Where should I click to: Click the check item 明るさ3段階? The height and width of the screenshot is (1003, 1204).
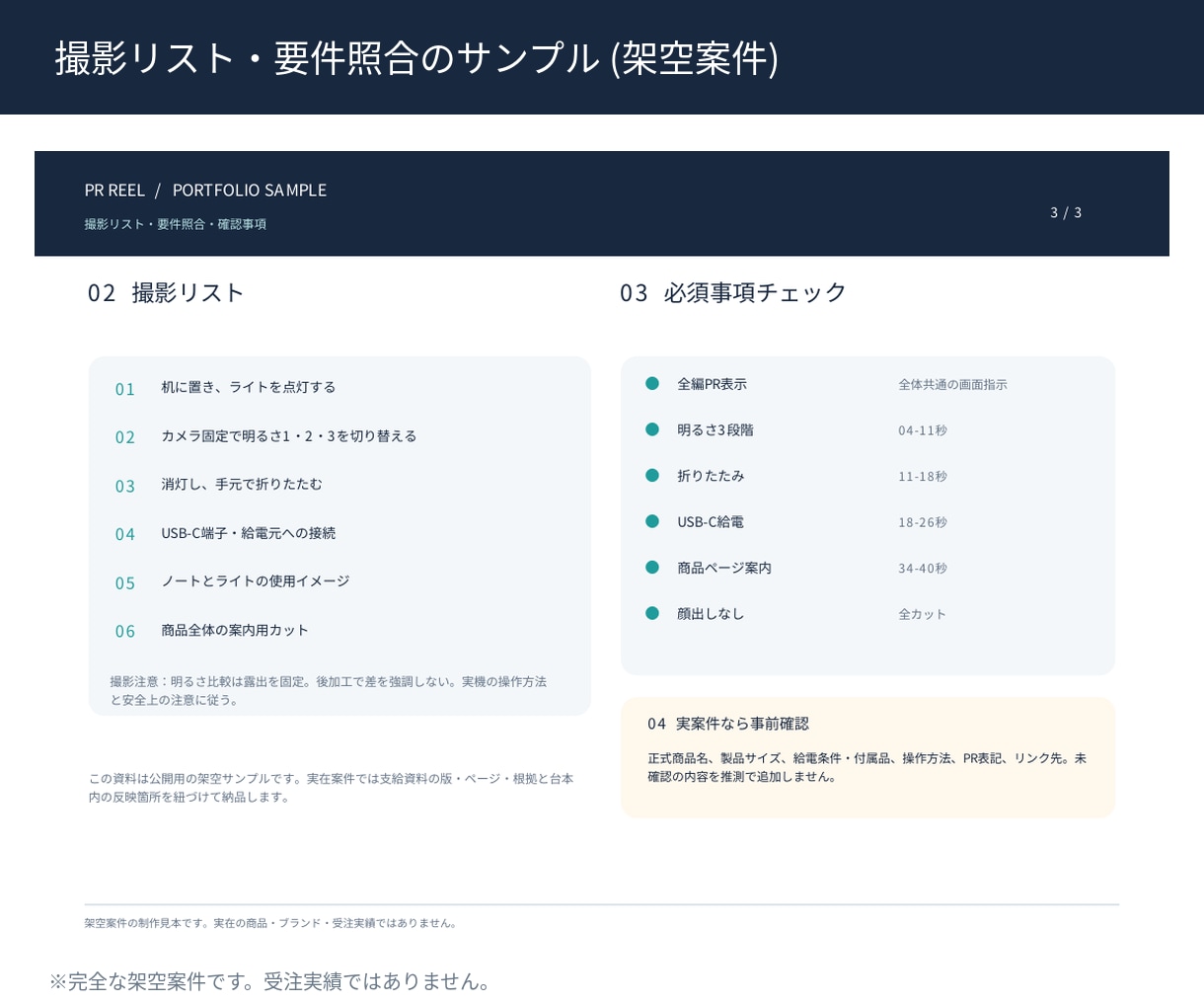(x=715, y=429)
